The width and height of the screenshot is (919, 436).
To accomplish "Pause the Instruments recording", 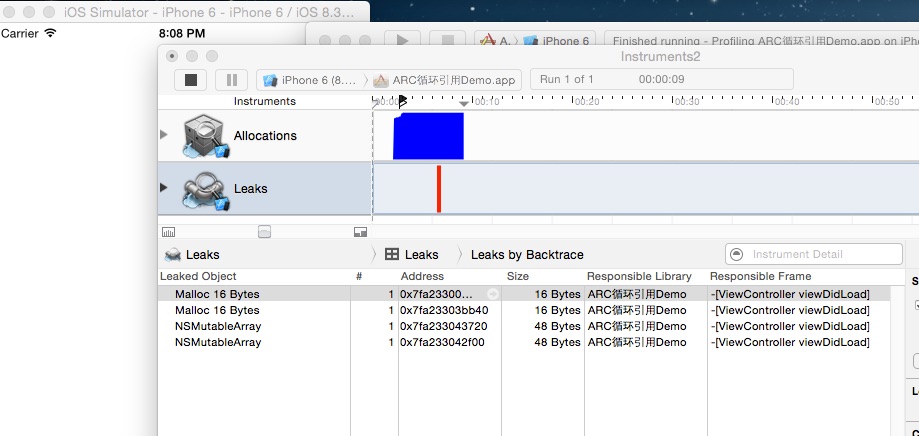I will pos(232,80).
